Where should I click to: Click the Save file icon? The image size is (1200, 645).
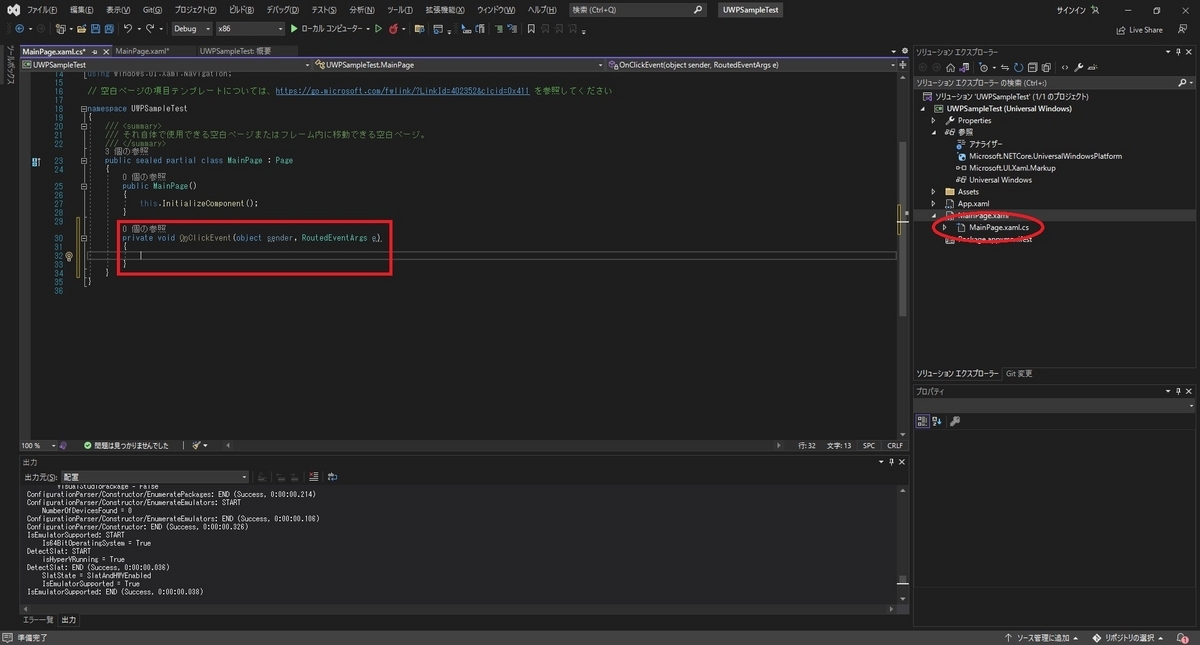[96, 29]
